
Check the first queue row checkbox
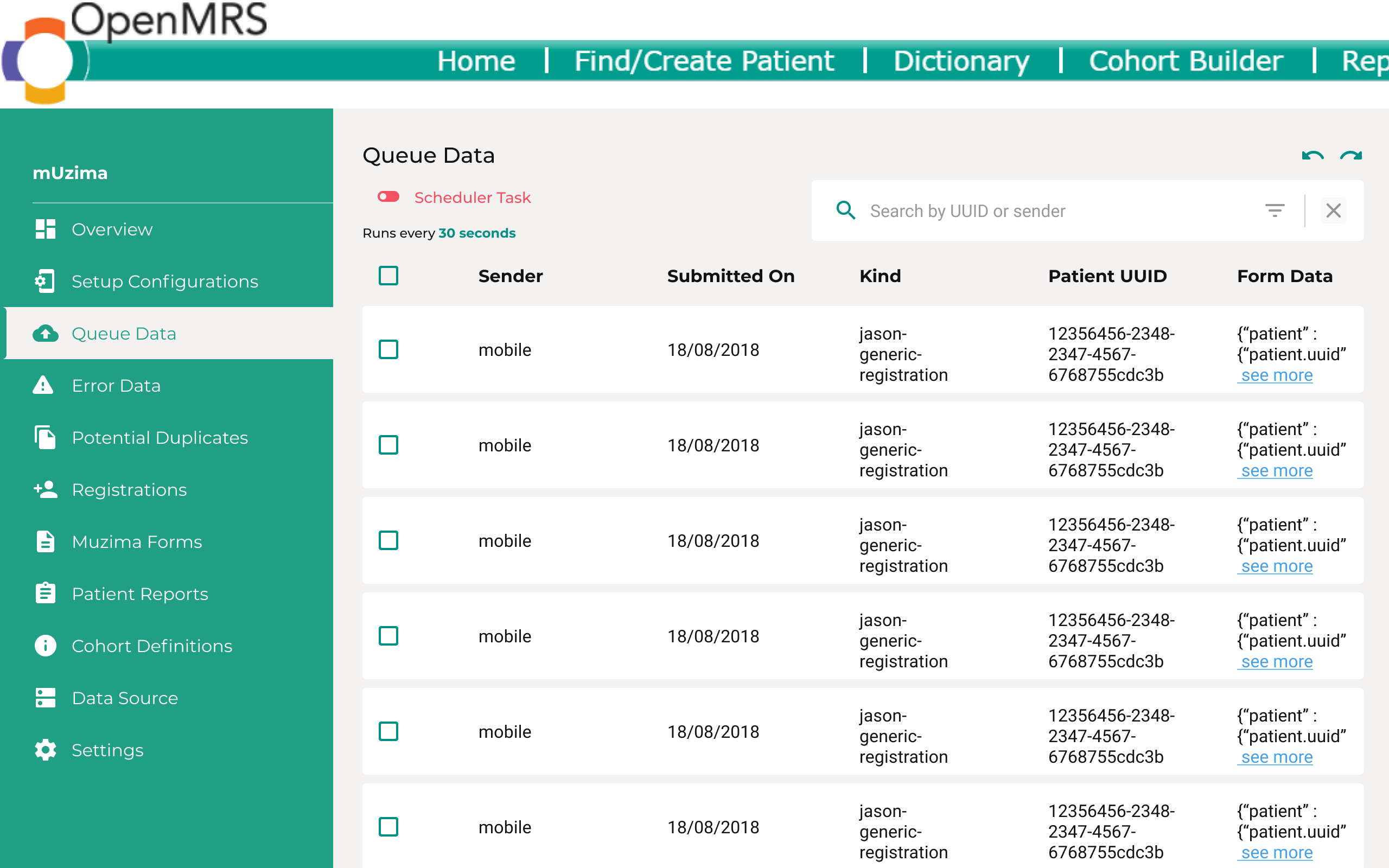click(x=388, y=349)
